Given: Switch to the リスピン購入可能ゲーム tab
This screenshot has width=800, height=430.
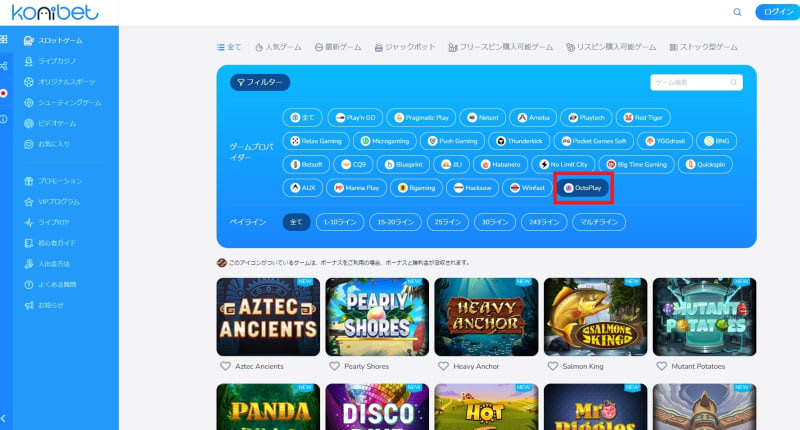Looking at the screenshot, I should click(611, 47).
